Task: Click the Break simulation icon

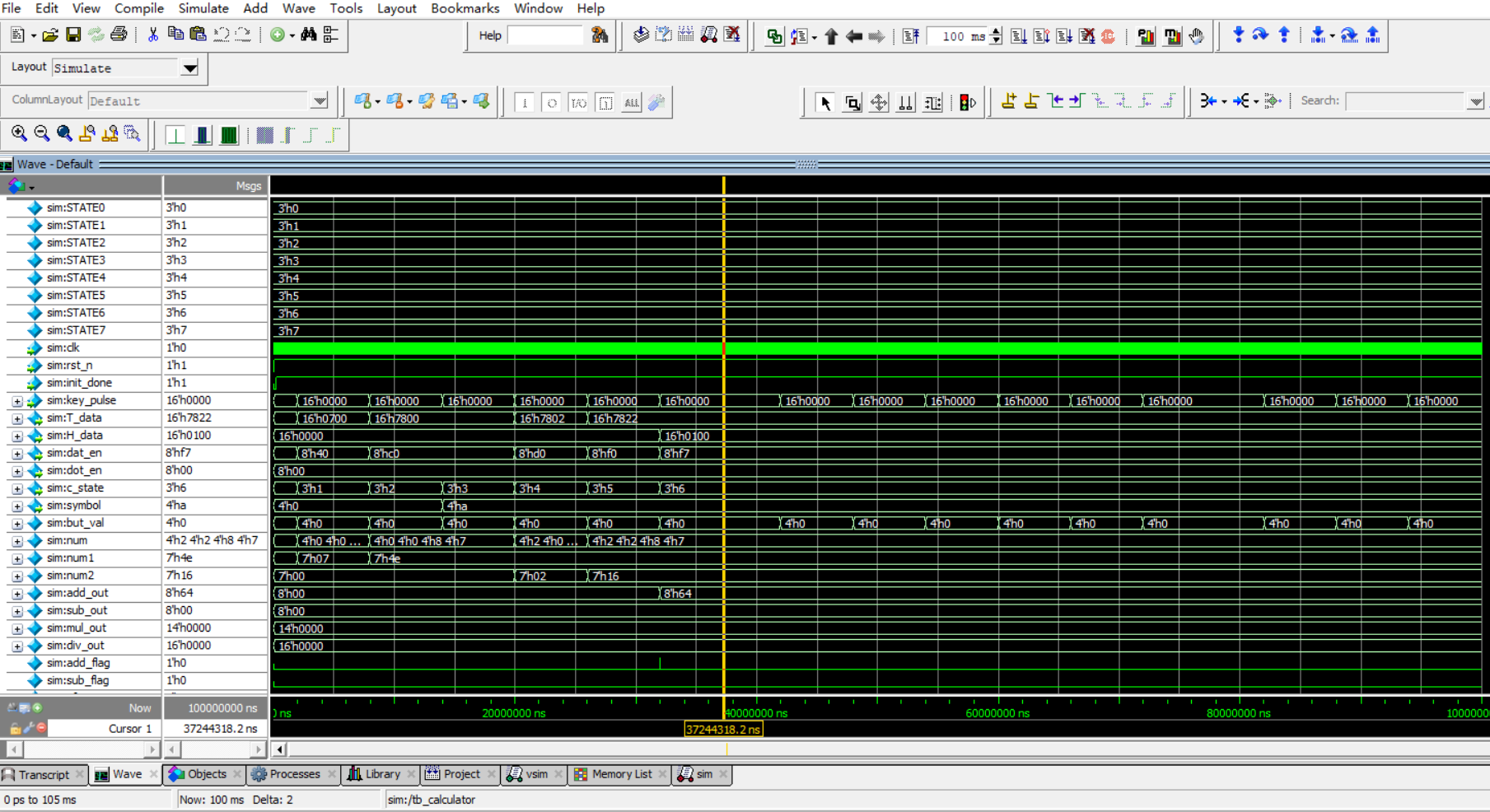Action: click(1087, 36)
